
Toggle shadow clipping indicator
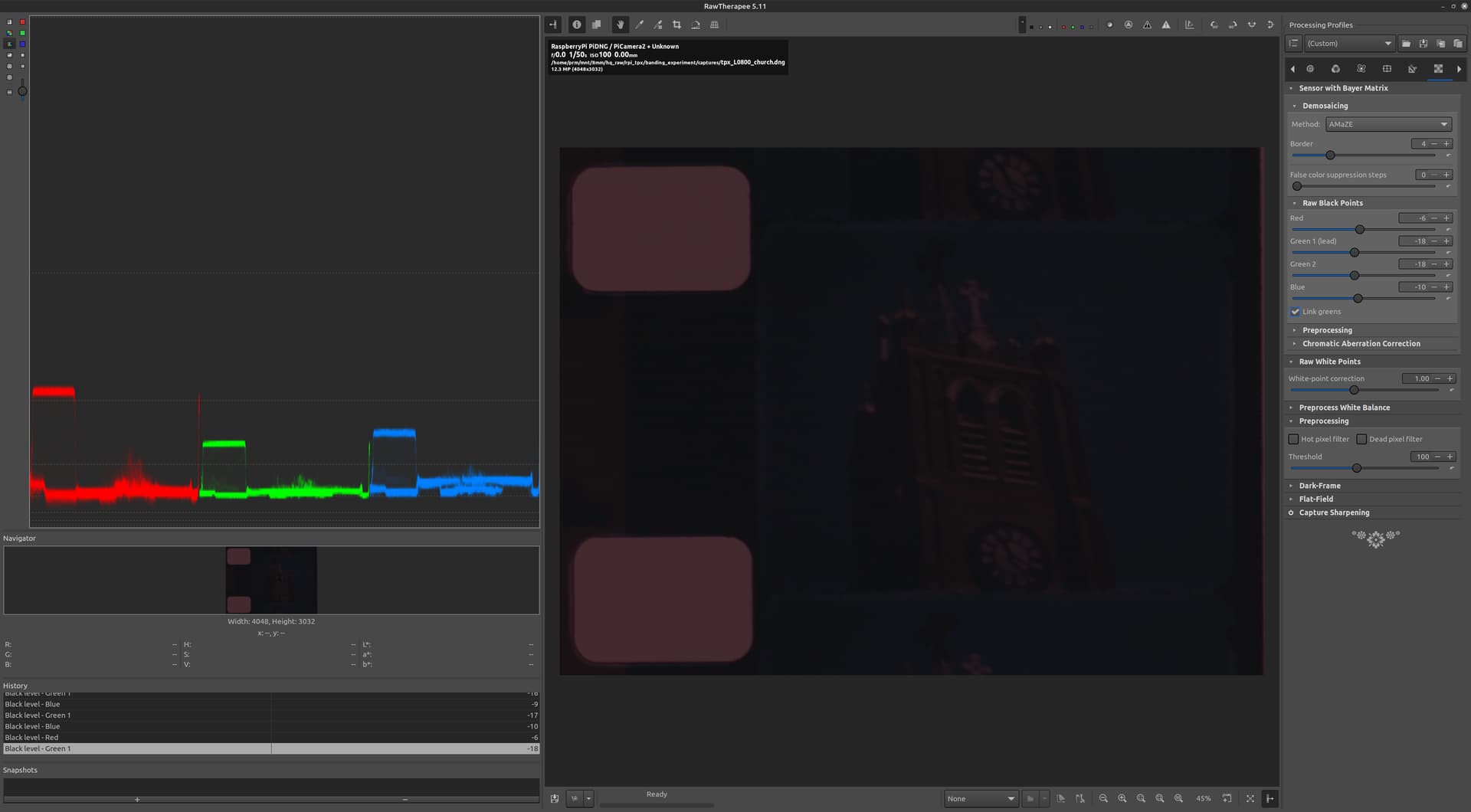click(1147, 25)
